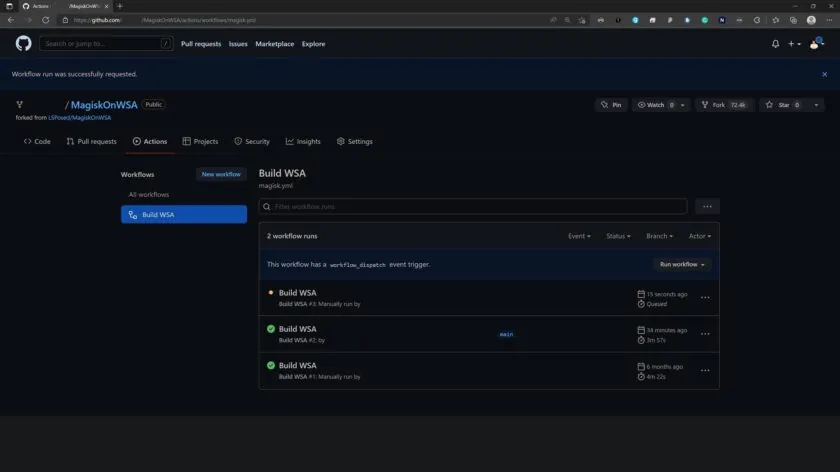Open the Run workflow dropdown
This screenshot has width=840, height=472.
(682, 264)
